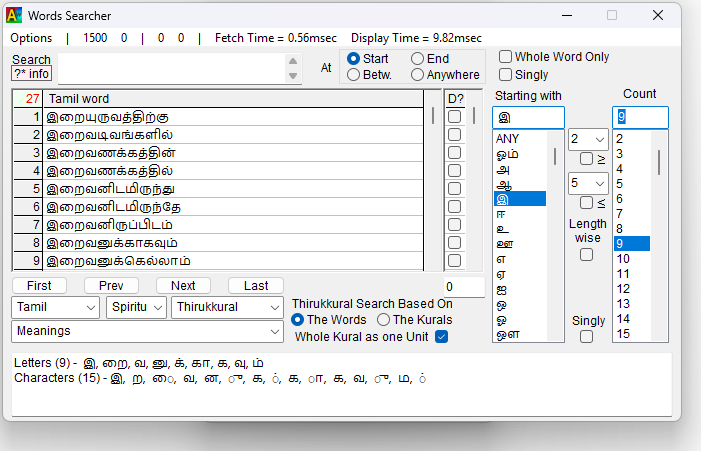Open the Options menu
Viewport: 701px width, 451px height.
tap(31, 38)
